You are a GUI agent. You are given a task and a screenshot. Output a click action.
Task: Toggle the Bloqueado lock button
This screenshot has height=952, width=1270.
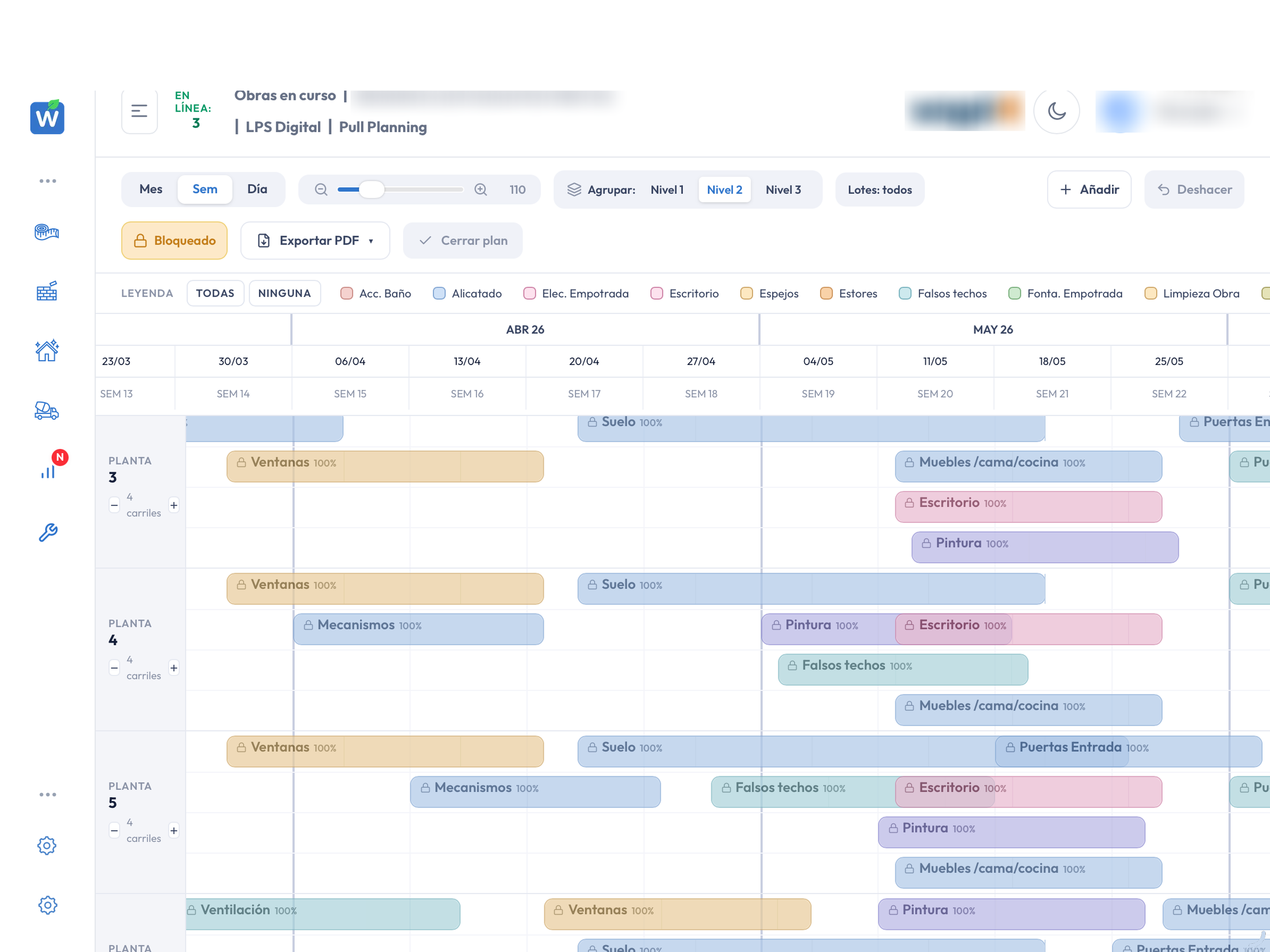[174, 241]
